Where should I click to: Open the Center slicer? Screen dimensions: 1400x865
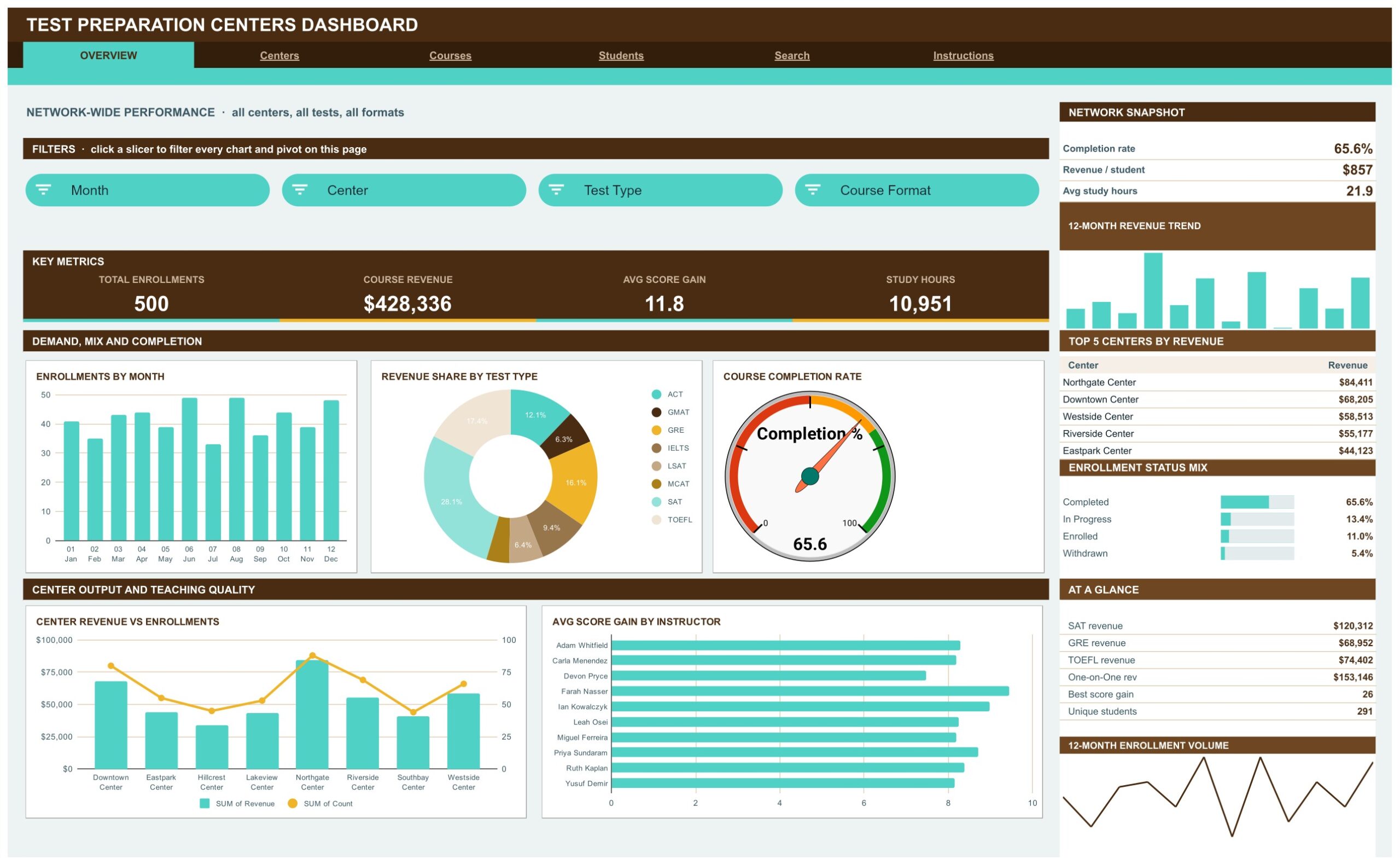404,190
